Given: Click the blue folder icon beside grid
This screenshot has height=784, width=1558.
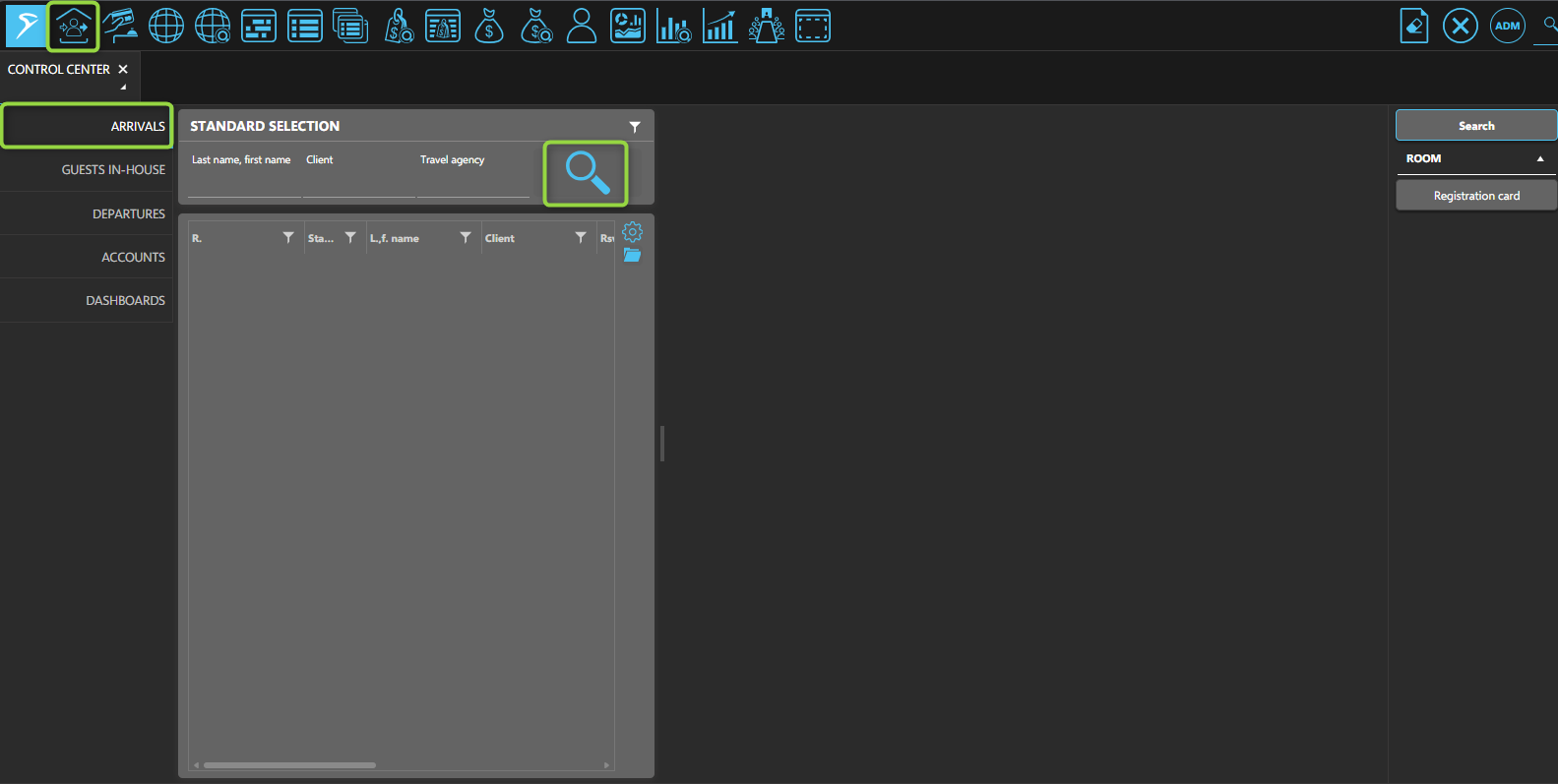Looking at the screenshot, I should 633,256.
